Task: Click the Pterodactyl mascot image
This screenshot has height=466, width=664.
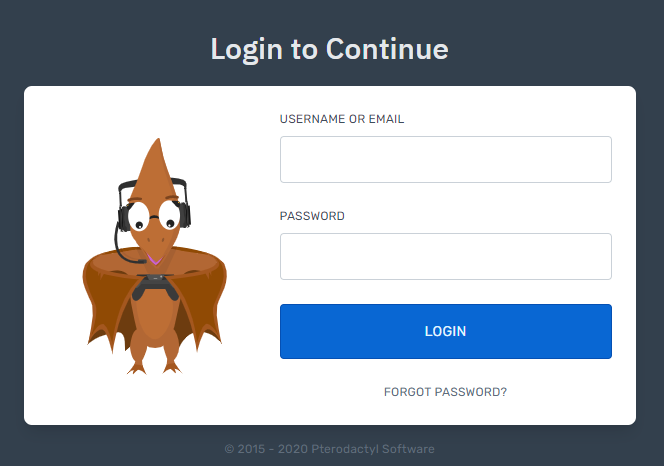Action: pos(155,256)
